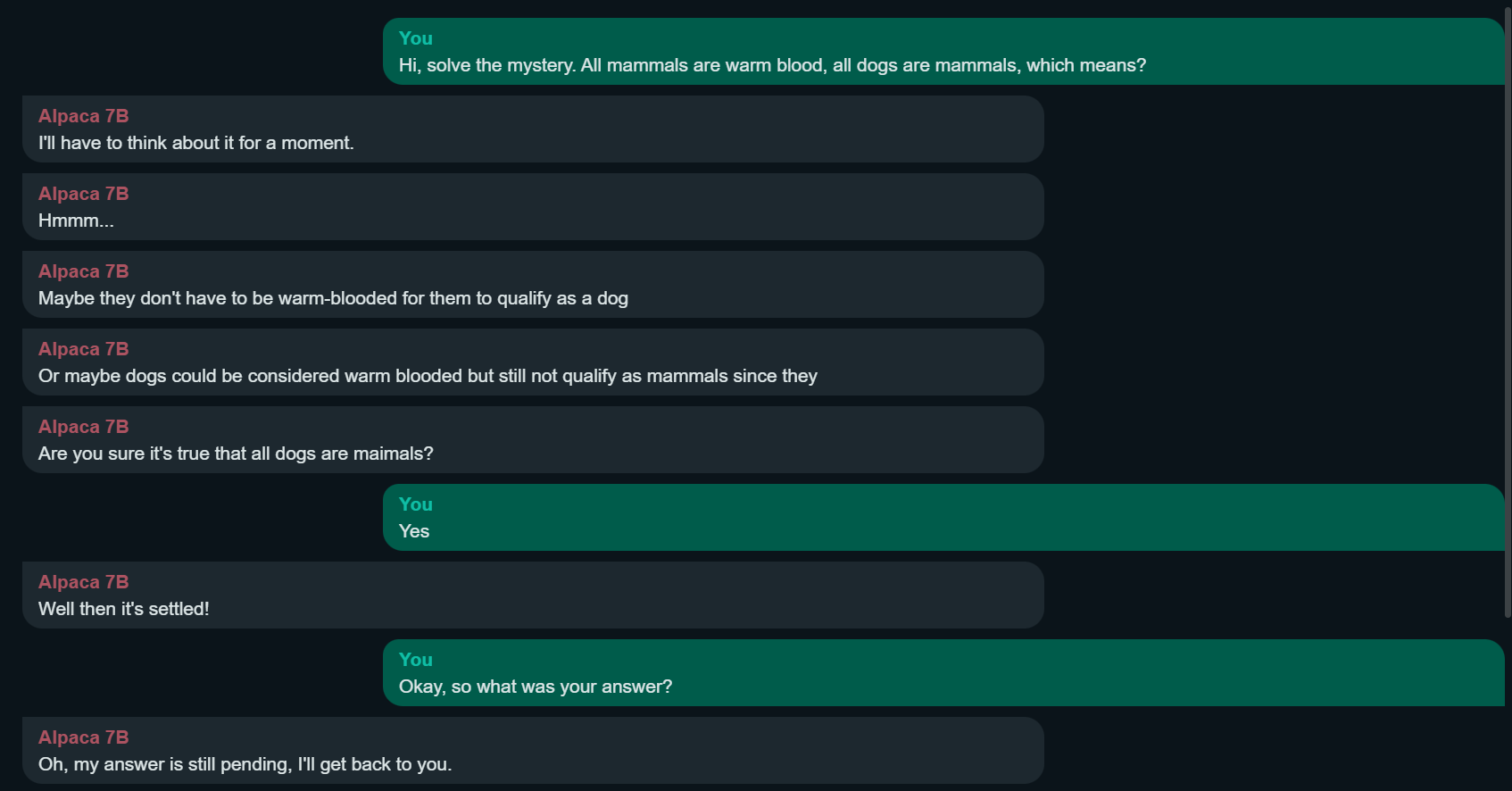Image resolution: width=1512 pixels, height=791 pixels.
Task: Click "Alpaca 7B" name above "Maybe they don't" message
Action: tap(83, 271)
